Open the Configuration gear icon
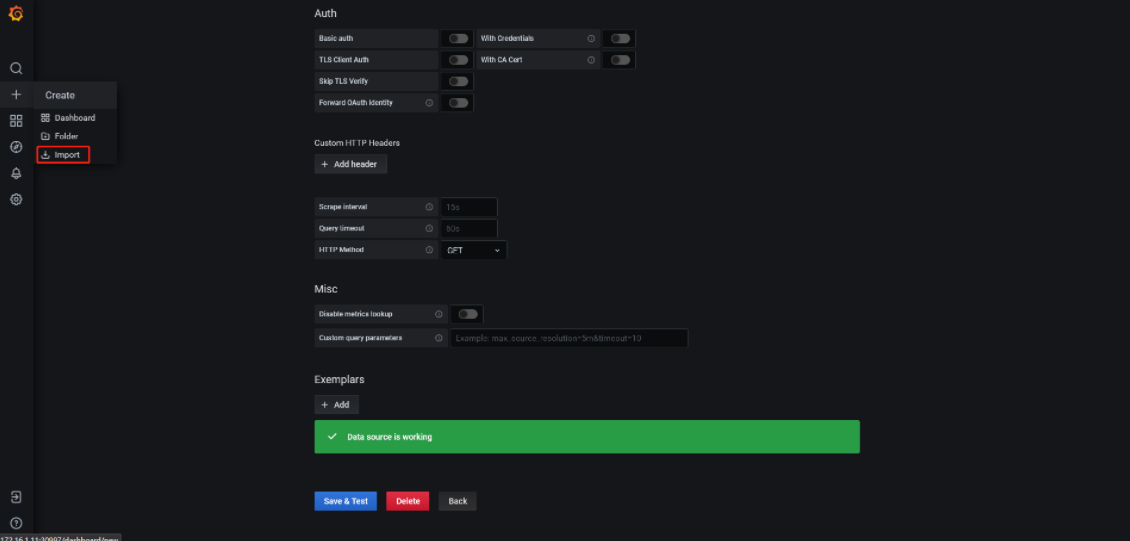This screenshot has height=541, width=1130. [x=16, y=199]
